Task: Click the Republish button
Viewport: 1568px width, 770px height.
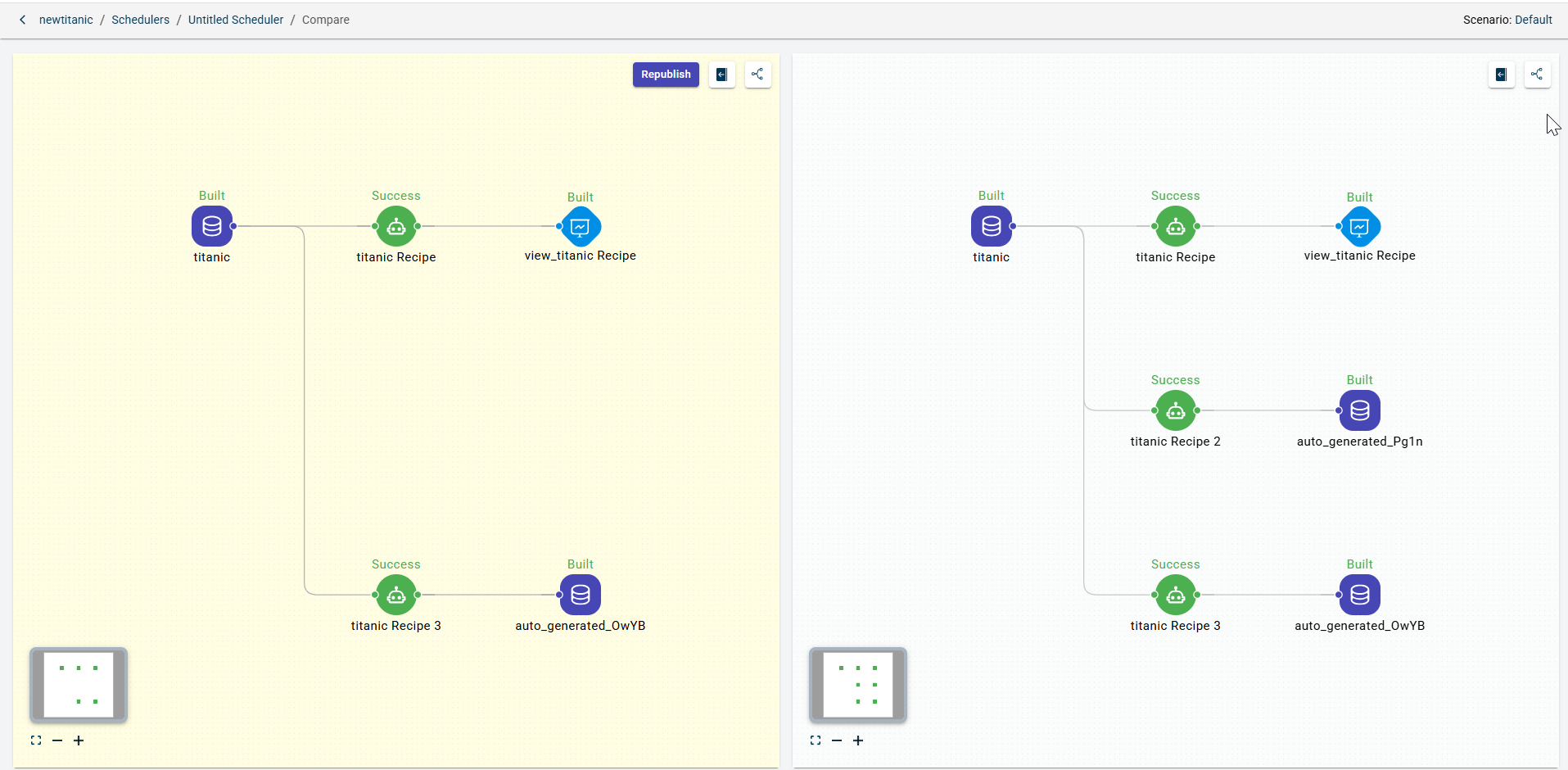Action: (665, 75)
